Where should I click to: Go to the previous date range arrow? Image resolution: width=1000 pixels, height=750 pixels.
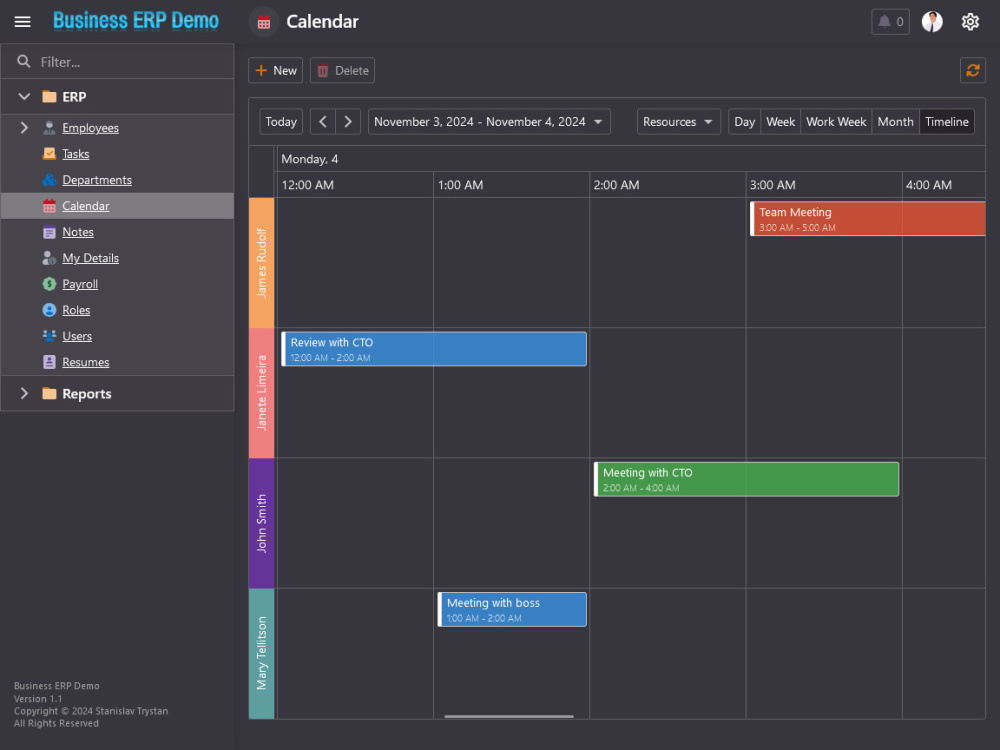coord(323,122)
